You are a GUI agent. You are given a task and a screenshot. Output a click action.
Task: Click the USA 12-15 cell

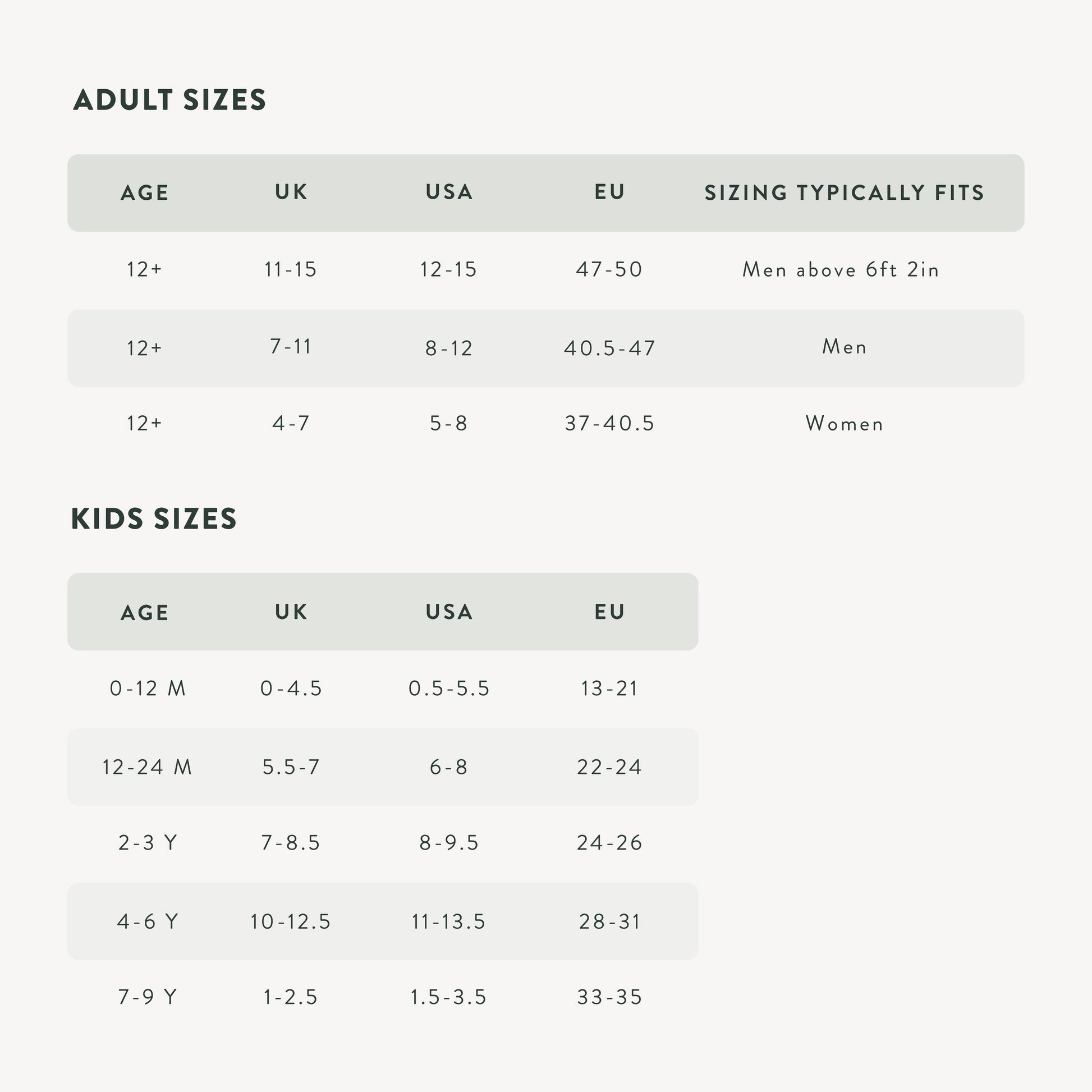point(448,269)
